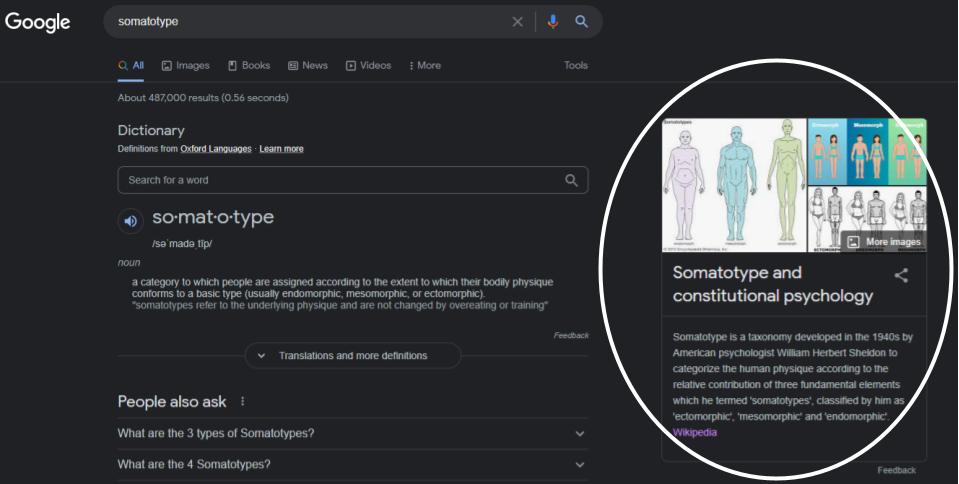Switch to the News tab
Screen dimensions: 959x484
pos(308,65)
